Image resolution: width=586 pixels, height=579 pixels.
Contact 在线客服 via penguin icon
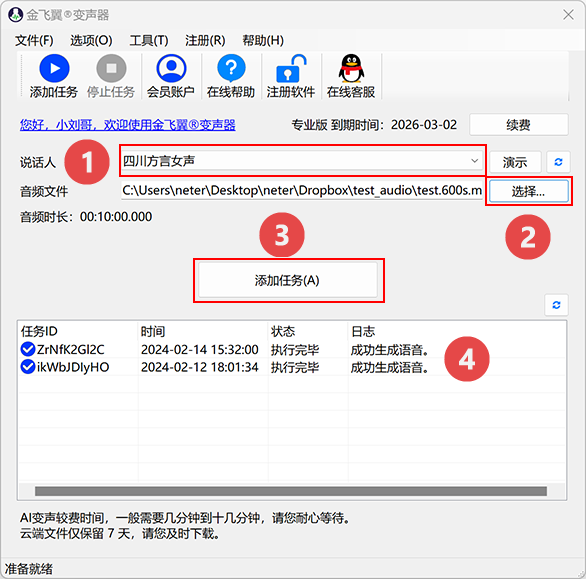tap(351, 68)
